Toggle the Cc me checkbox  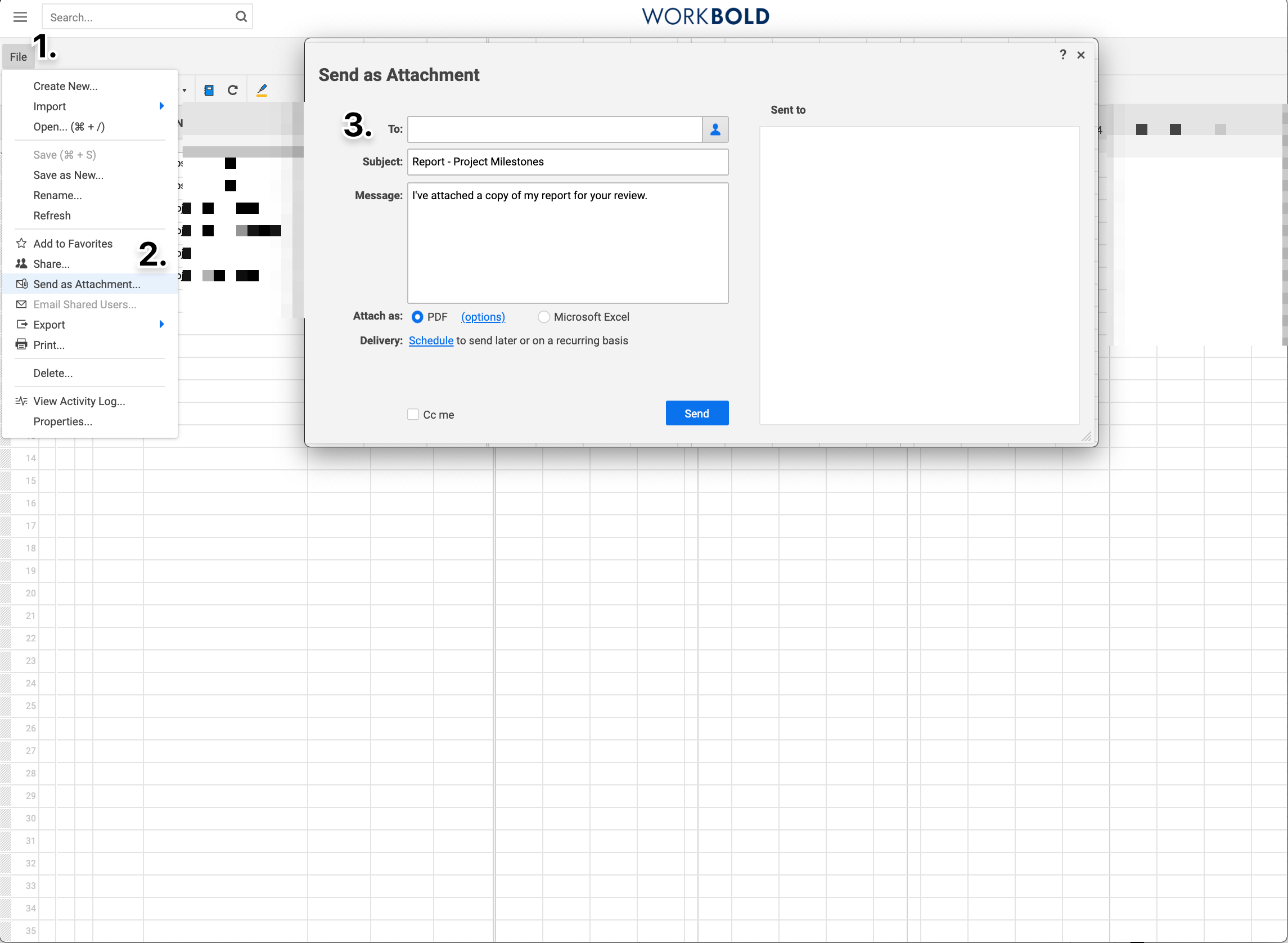point(413,414)
